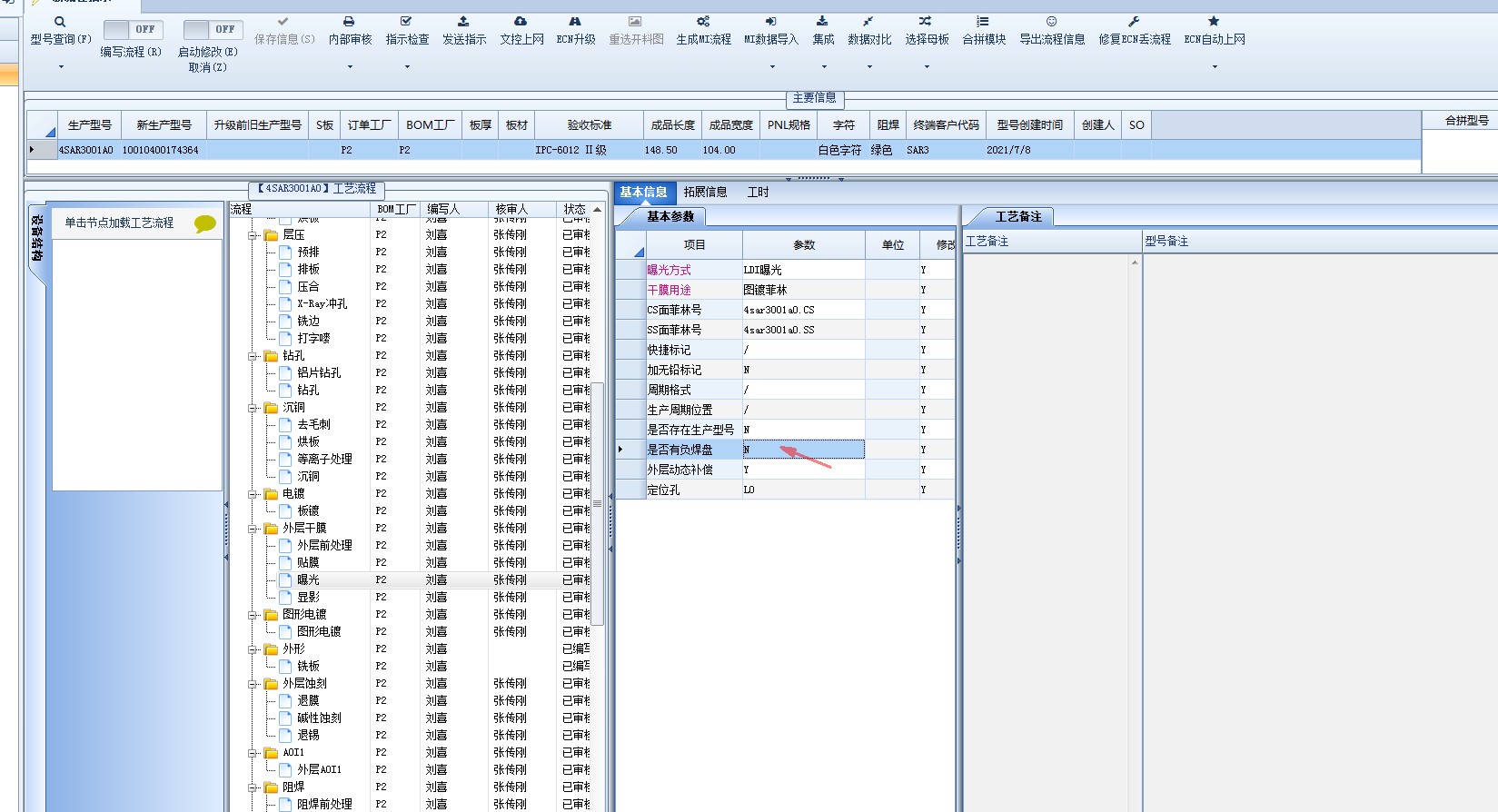This screenshot has height=812, width=1498.
Task: Click the 主要信息 section header
Action: 814,98
